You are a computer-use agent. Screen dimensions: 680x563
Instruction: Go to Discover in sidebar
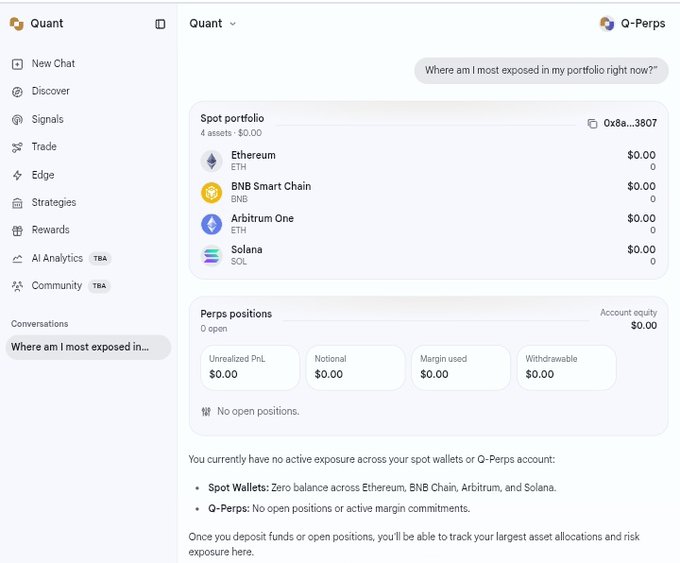pyautogui.click(x=50, y=91)
